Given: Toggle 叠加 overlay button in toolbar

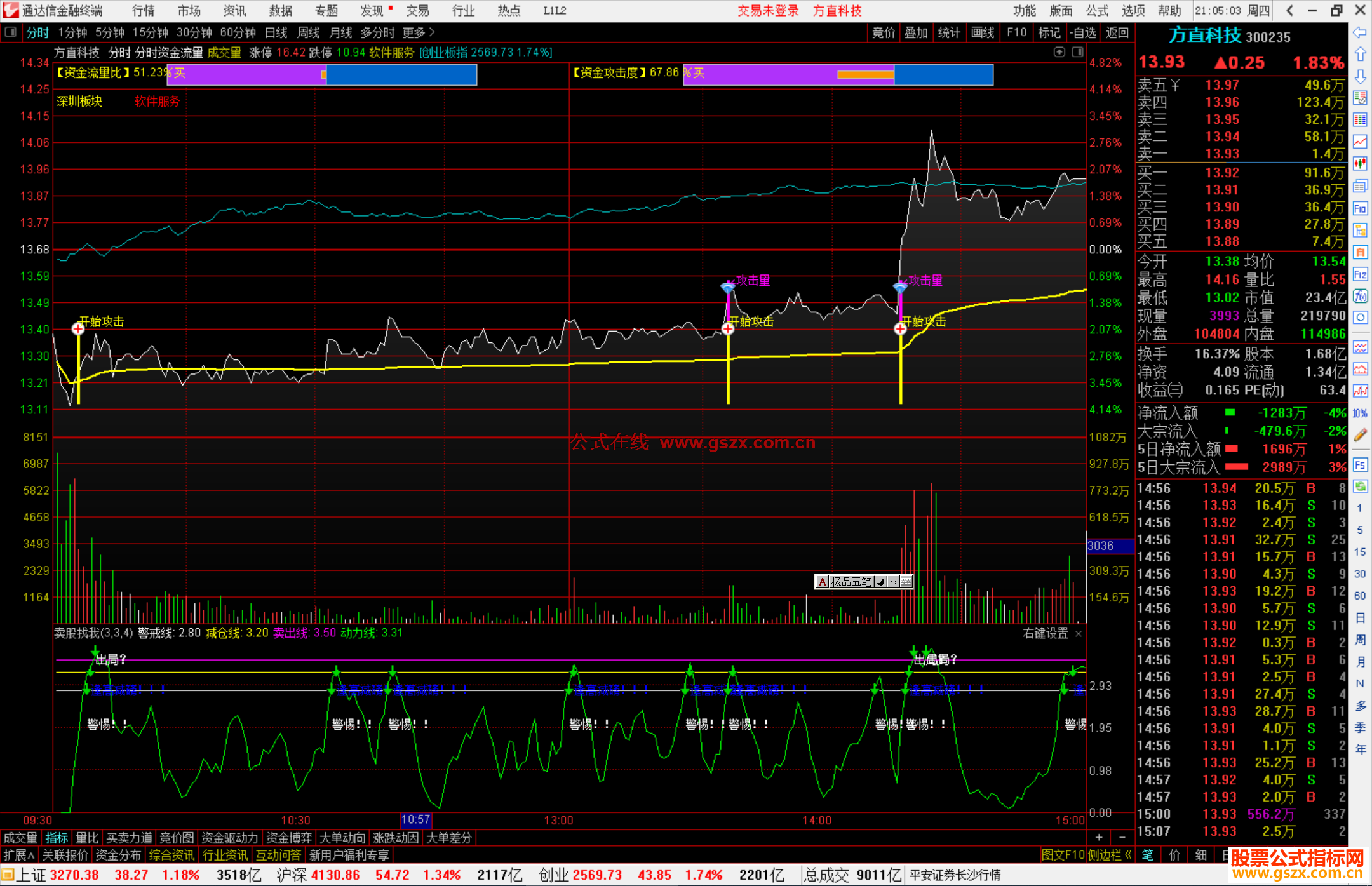Looking at the screenshot, I should (x=916, y=32).
